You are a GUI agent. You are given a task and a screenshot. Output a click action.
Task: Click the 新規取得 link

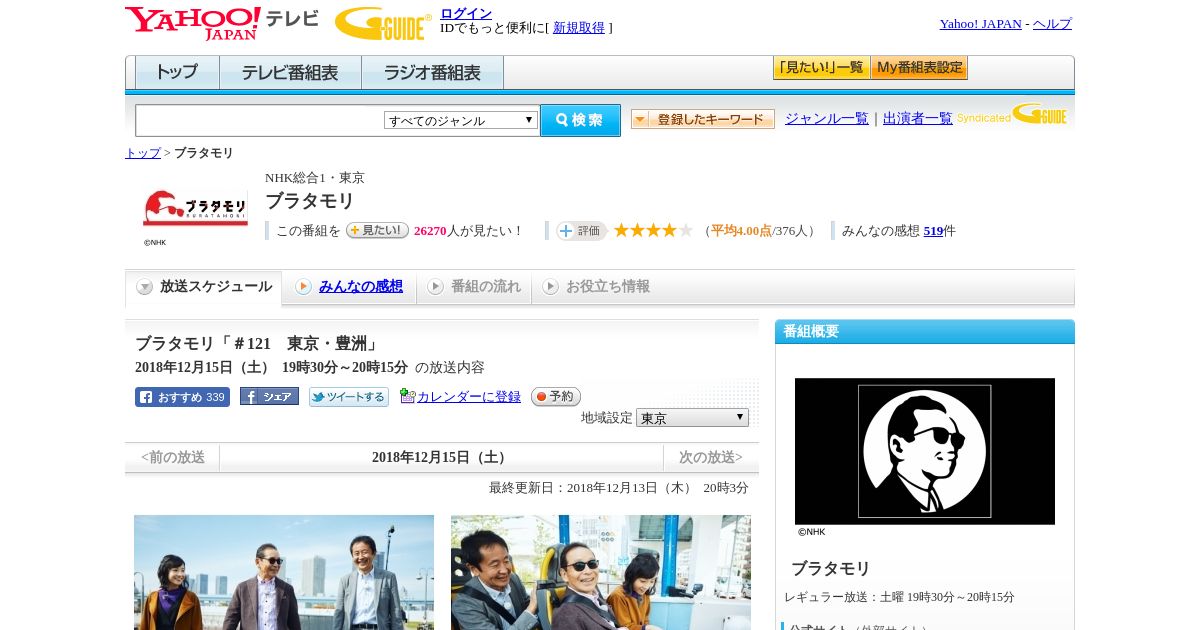579,28
